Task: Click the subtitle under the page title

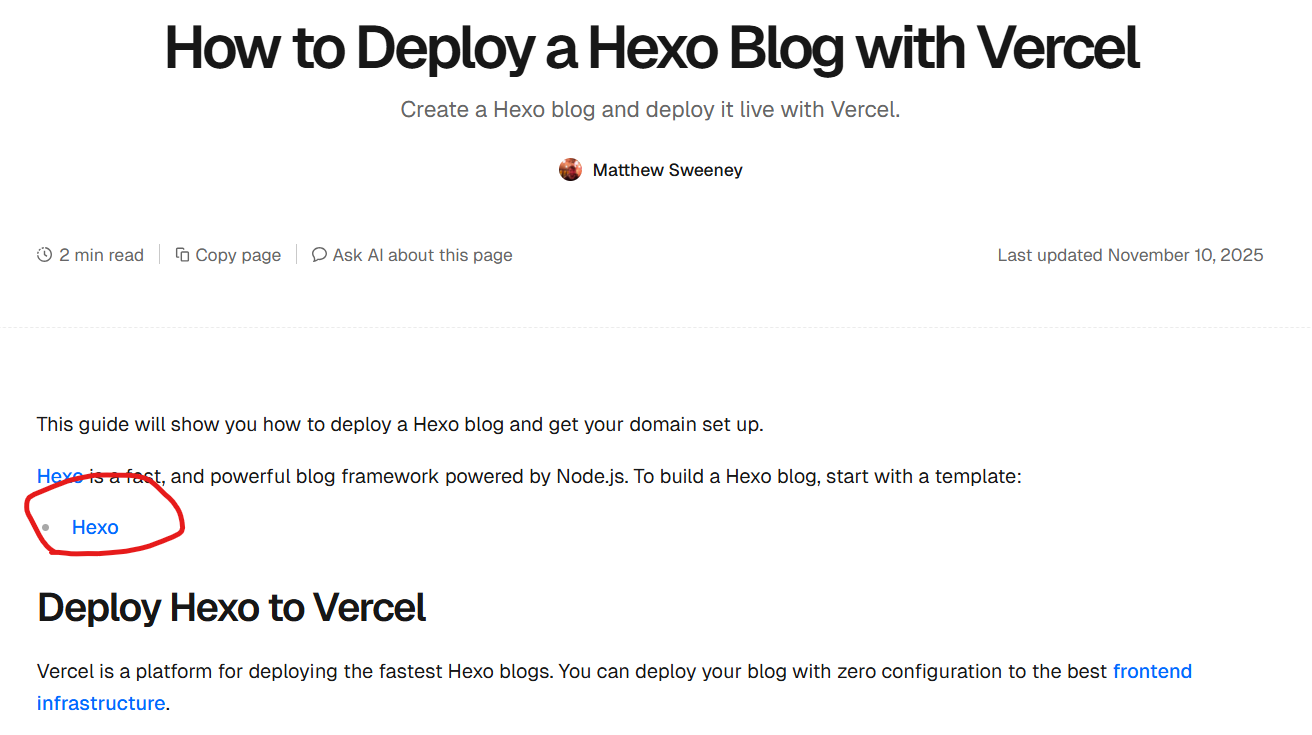Action: tap(650, 109)
